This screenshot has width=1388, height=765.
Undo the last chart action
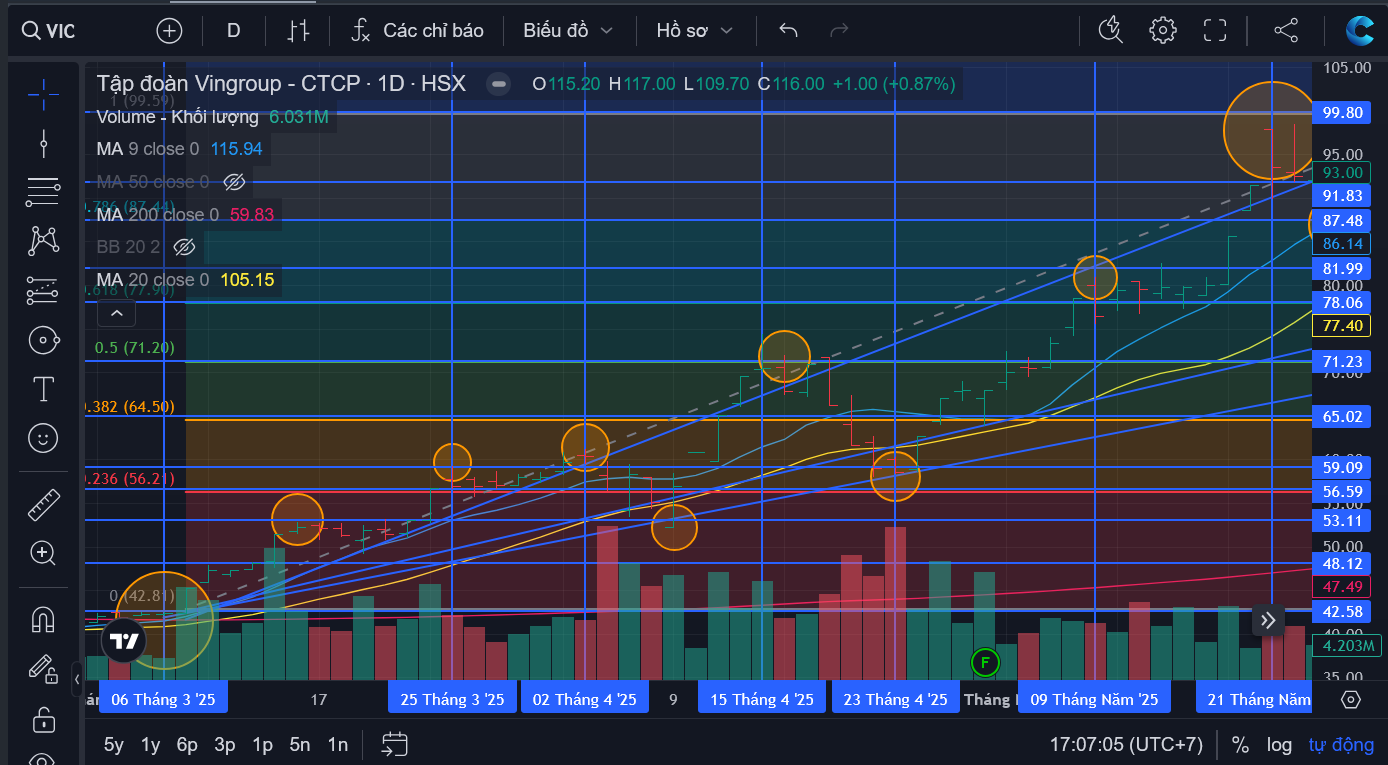(x=788, y=30)
